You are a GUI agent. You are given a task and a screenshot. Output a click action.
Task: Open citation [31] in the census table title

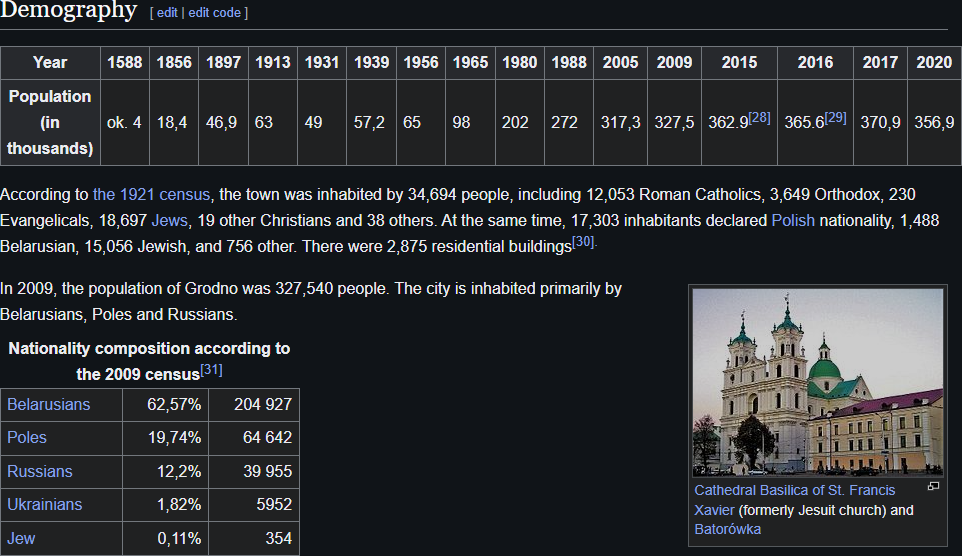pyautogui.click(x=211, y=369)
